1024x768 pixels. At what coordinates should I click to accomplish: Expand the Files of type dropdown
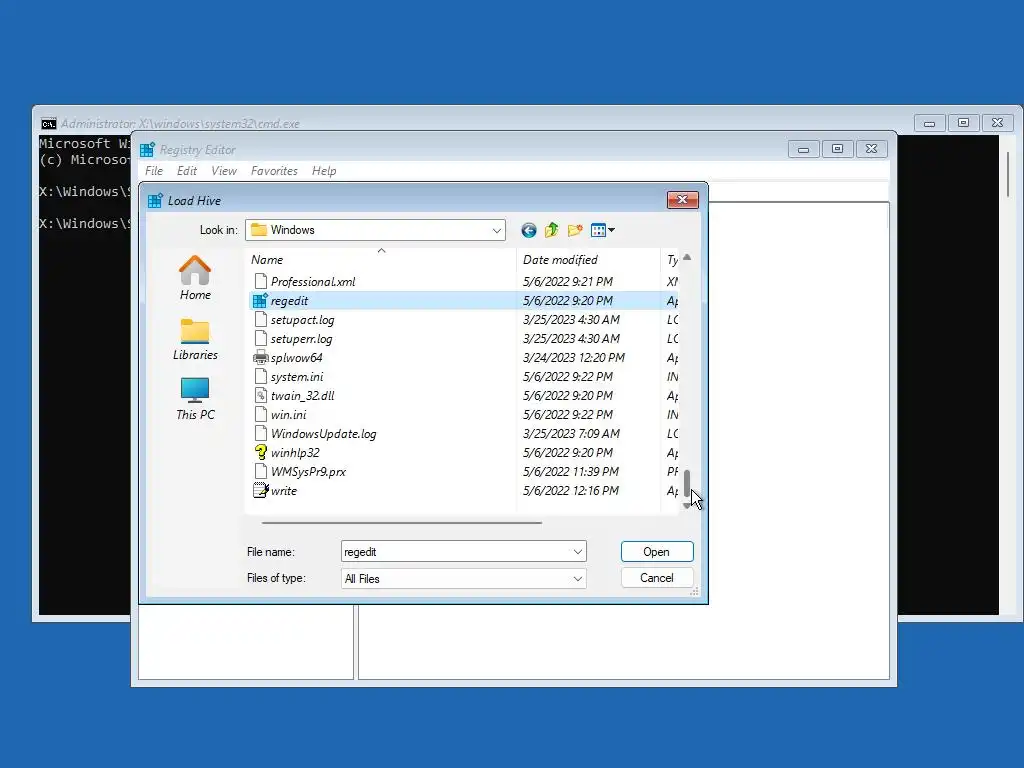coord(577,579)
